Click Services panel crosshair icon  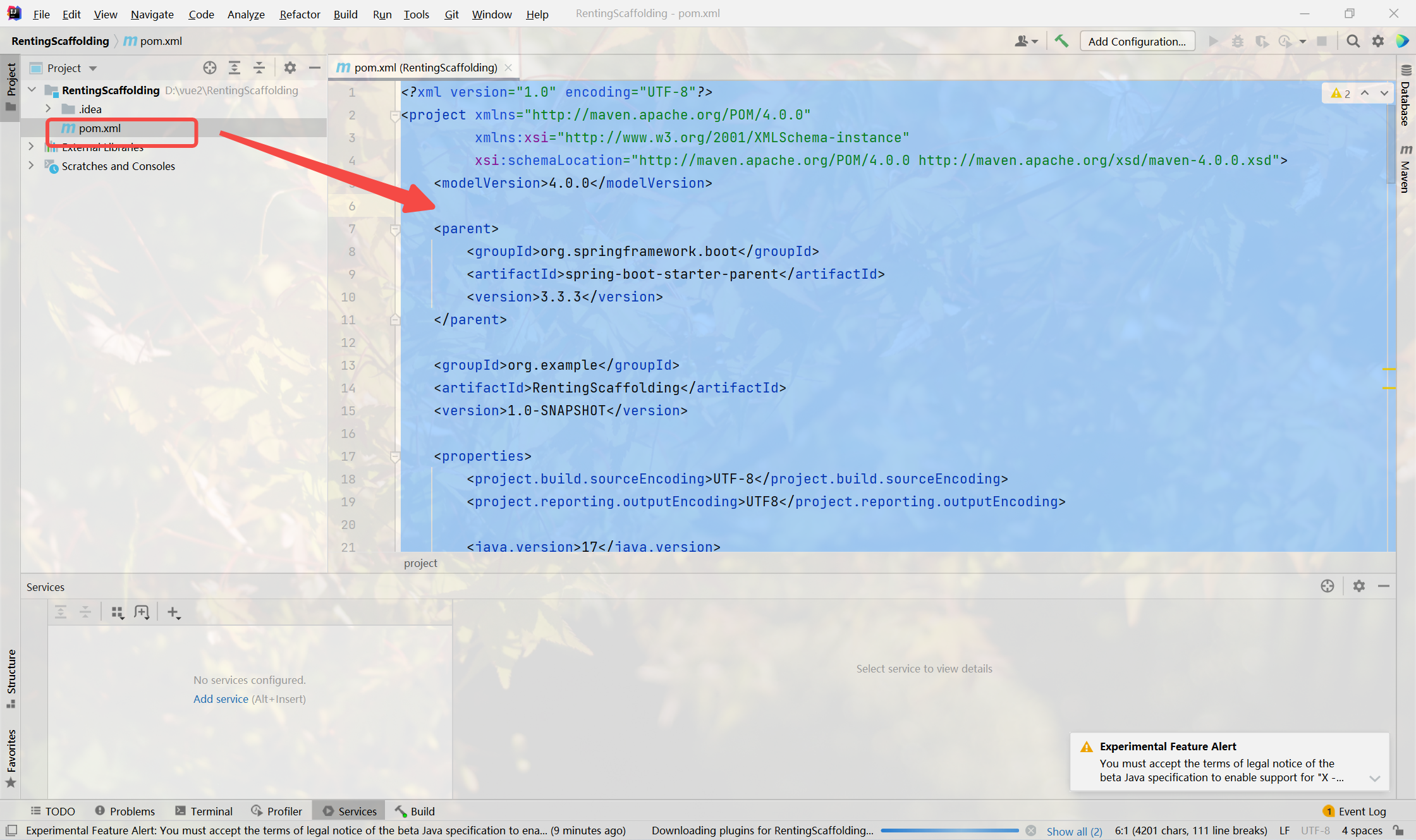click(x=1327, y=586)
